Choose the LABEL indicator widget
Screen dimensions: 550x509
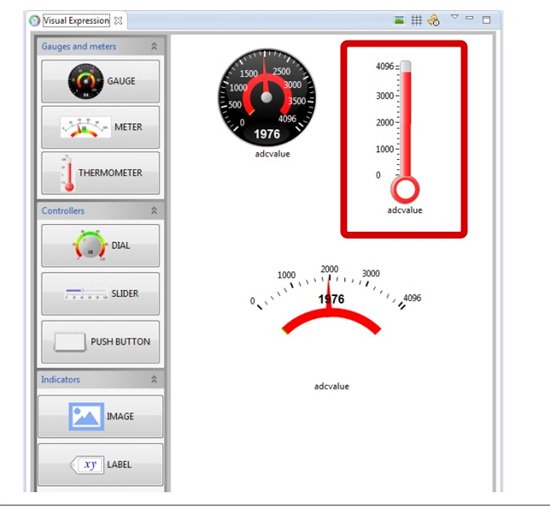click(x=100, y=464)
